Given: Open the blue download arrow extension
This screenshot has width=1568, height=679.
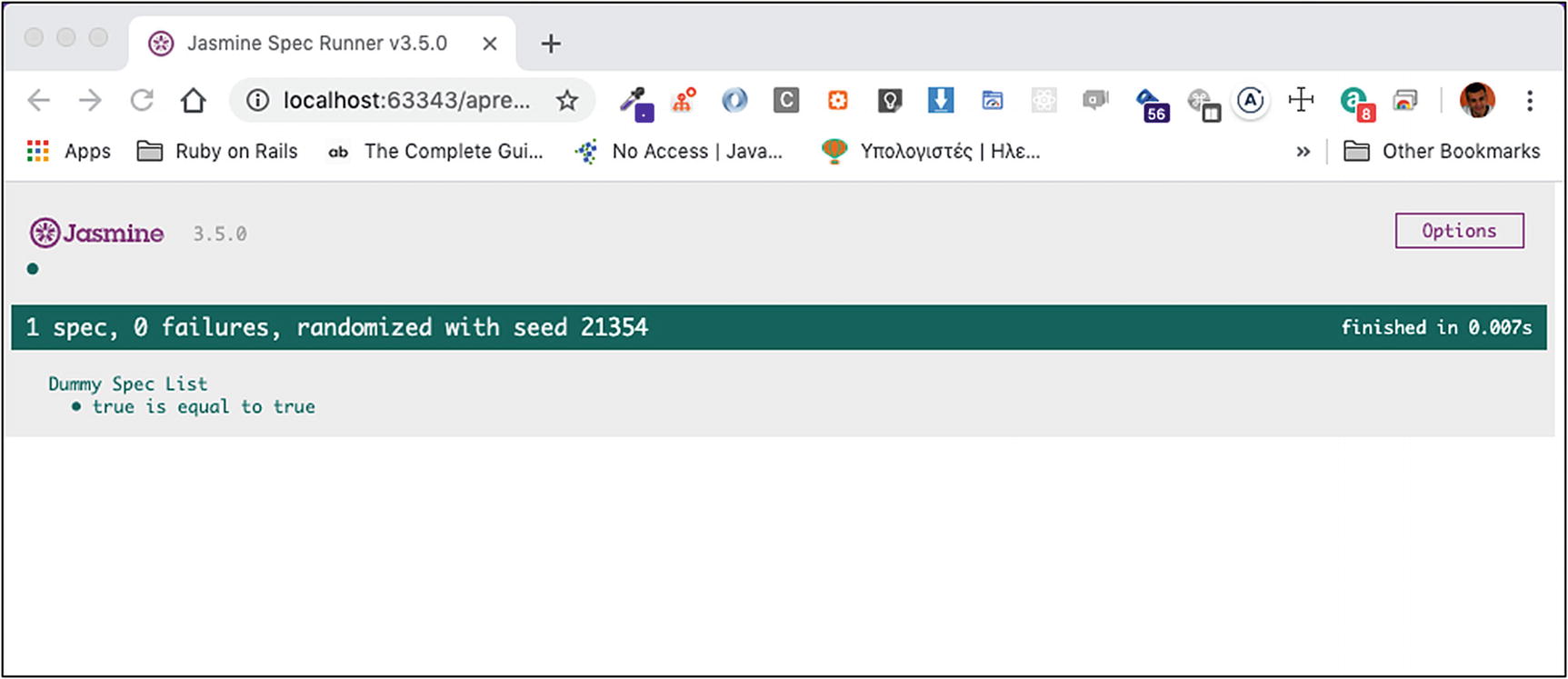Looking at the screenshot, I should (941, 100).
